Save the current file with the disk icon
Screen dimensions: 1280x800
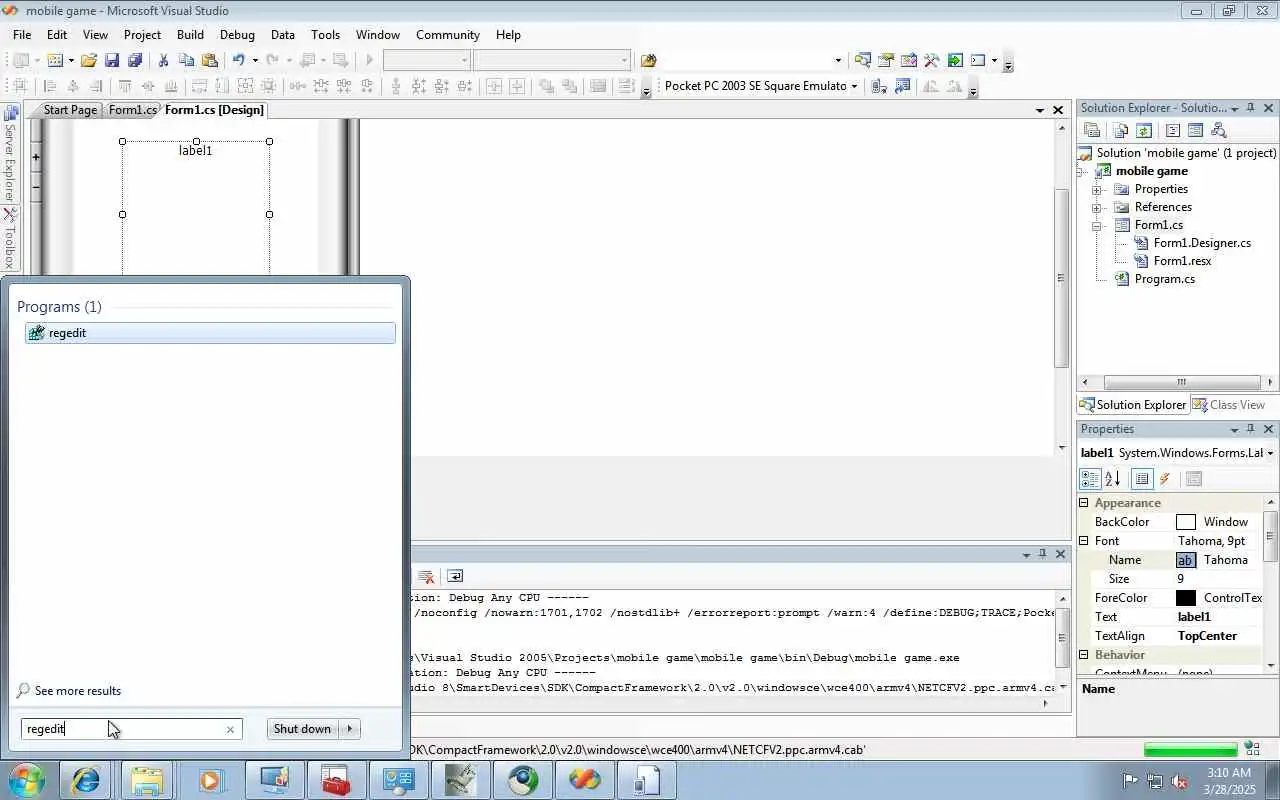coord(112,60)
